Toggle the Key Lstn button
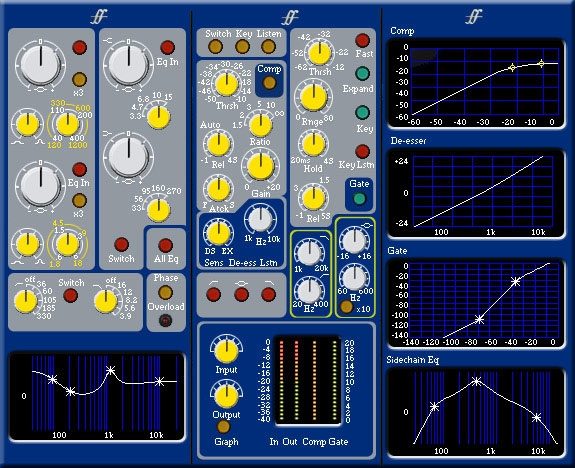 (x=362, y=151)
